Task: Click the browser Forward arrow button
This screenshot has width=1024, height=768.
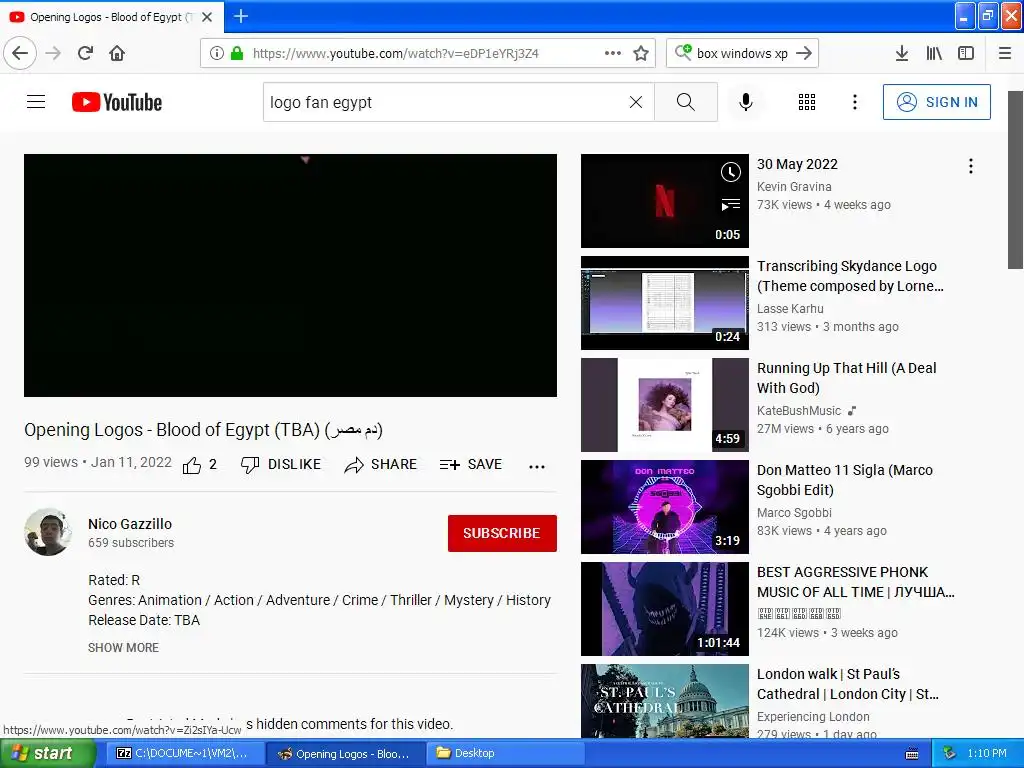Action: point(53,53)
